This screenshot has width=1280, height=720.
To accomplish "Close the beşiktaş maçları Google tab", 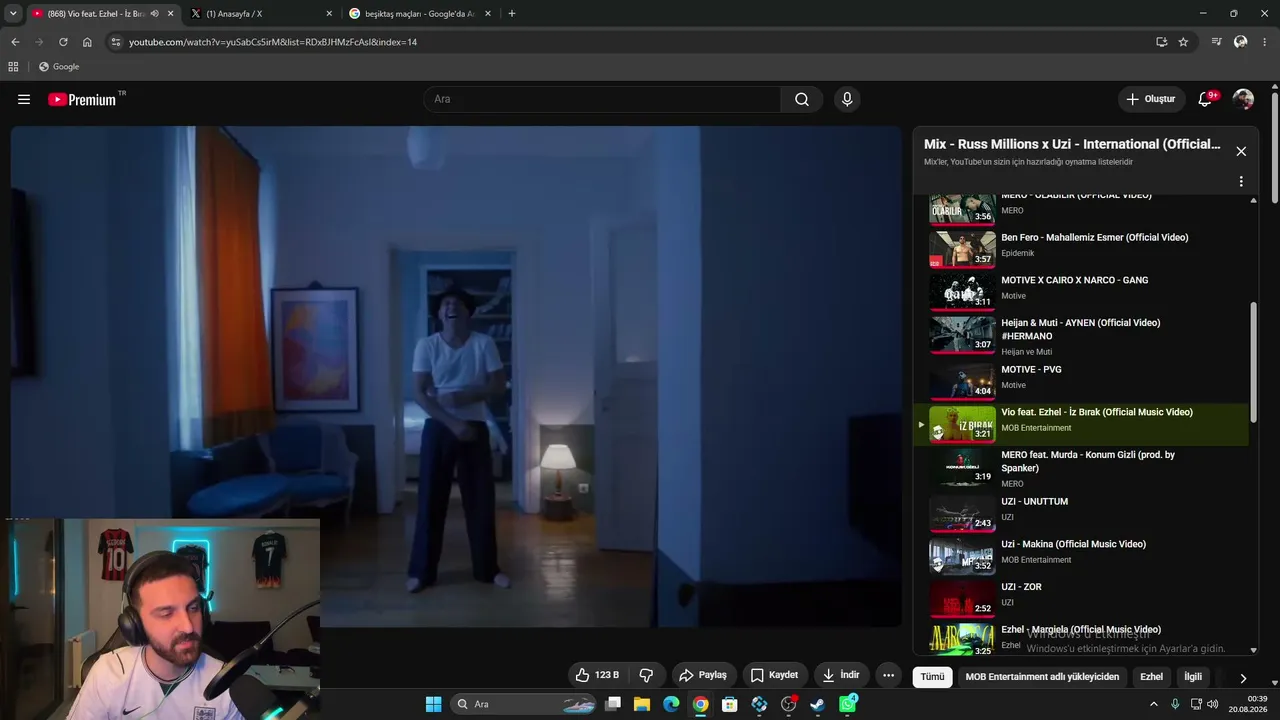I will pyautogui.click(x=488, y=14).
